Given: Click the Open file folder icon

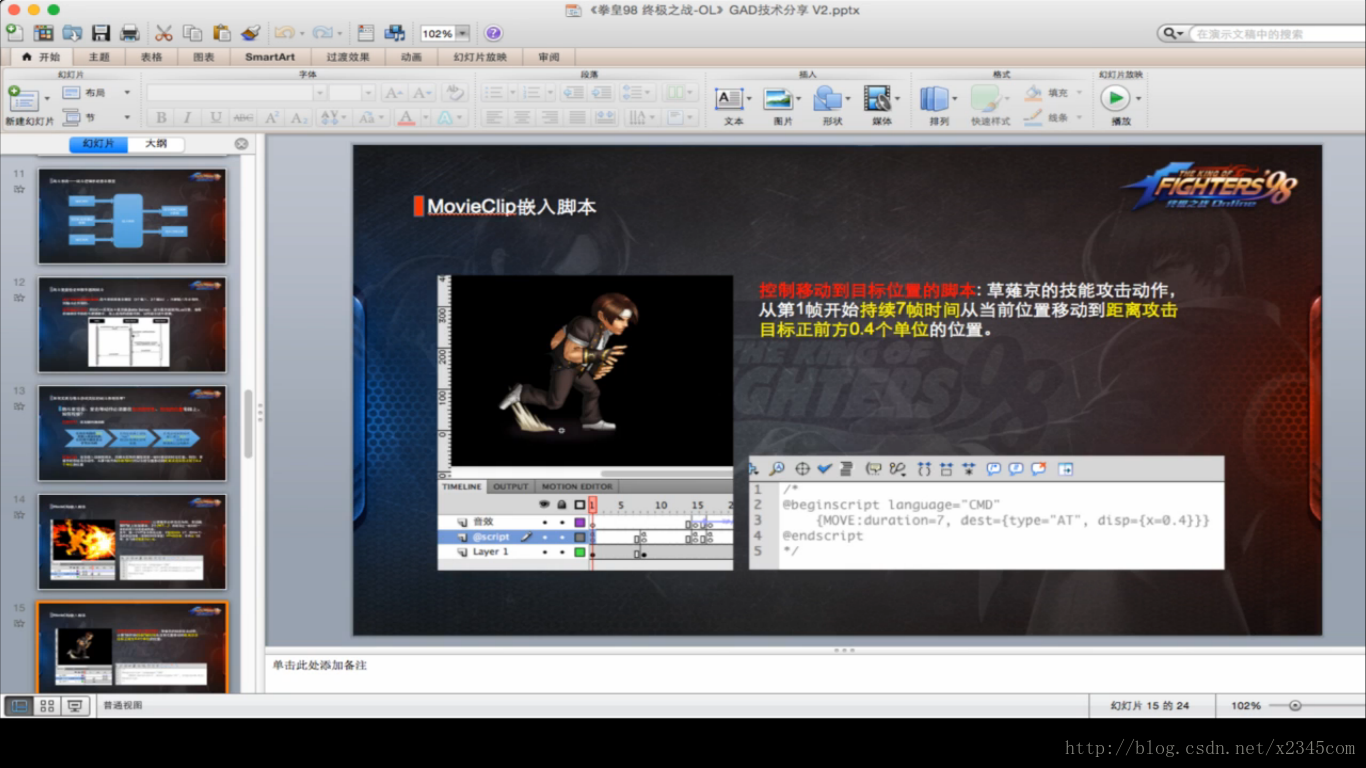Looking at the screenshot, I should 72,33.
